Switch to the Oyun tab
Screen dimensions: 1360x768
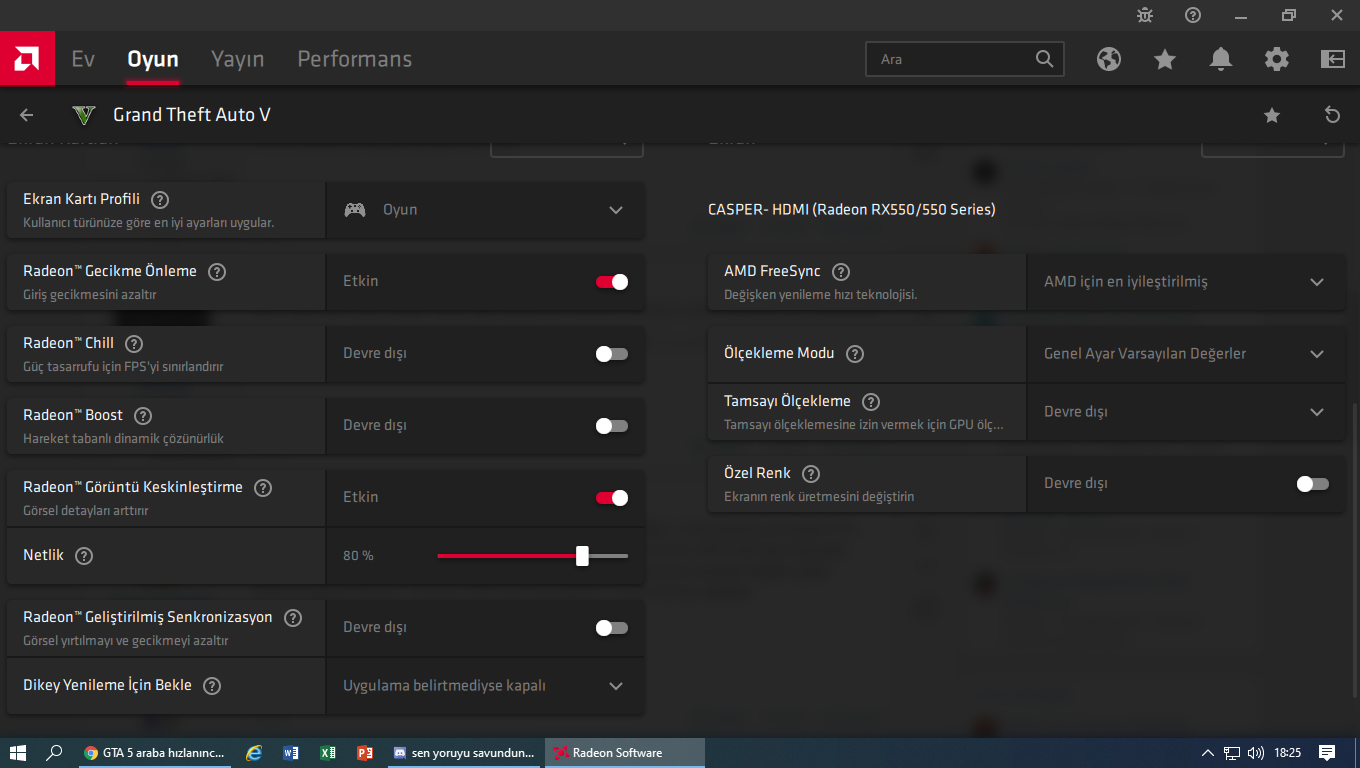point(153,59)
